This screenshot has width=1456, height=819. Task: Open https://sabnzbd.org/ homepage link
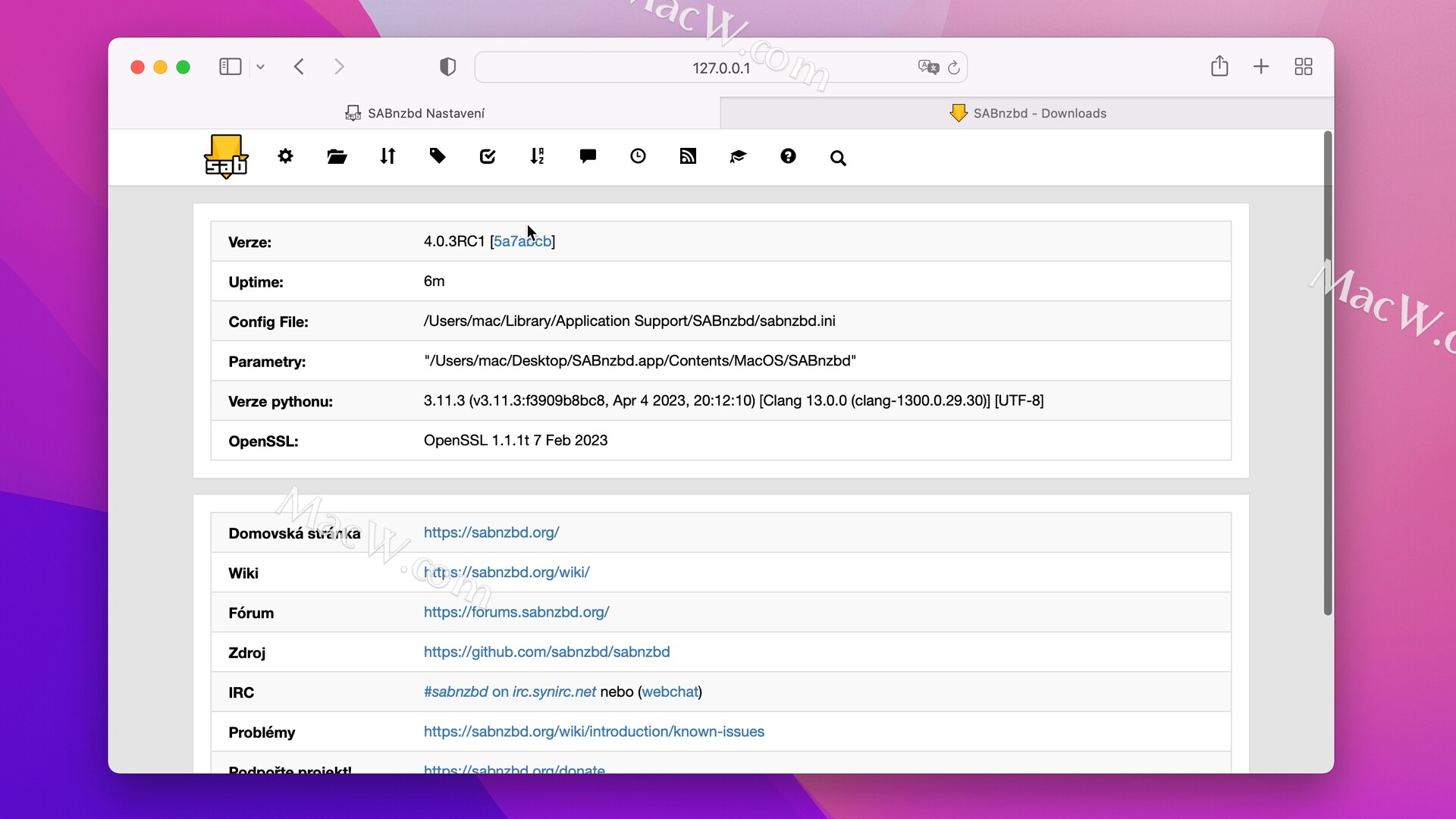click(x=491, y=532)
